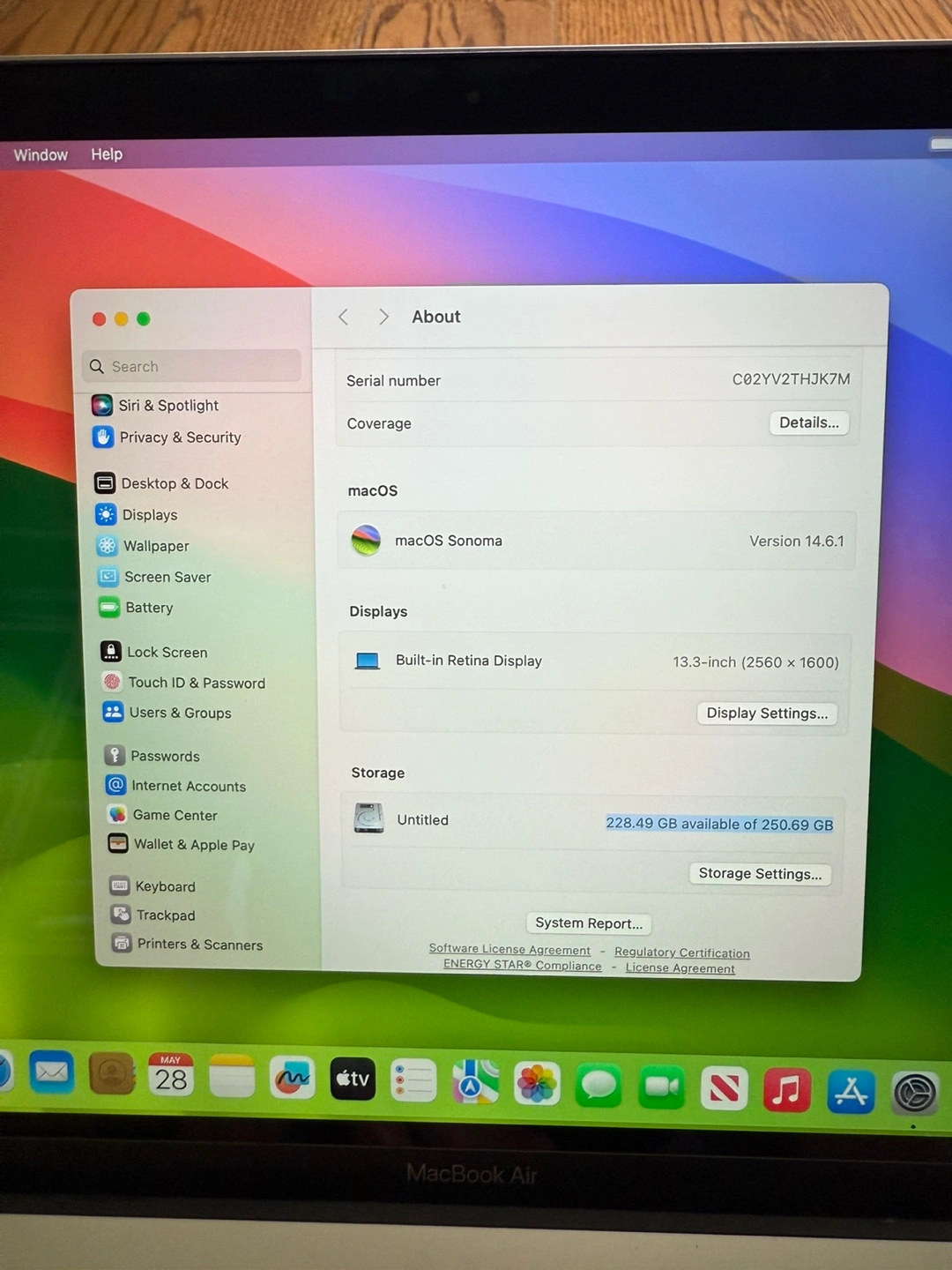Open the Help menu
Image resolution: width=952 pixels, height=1270 pixels.
[x=107, y=154]
